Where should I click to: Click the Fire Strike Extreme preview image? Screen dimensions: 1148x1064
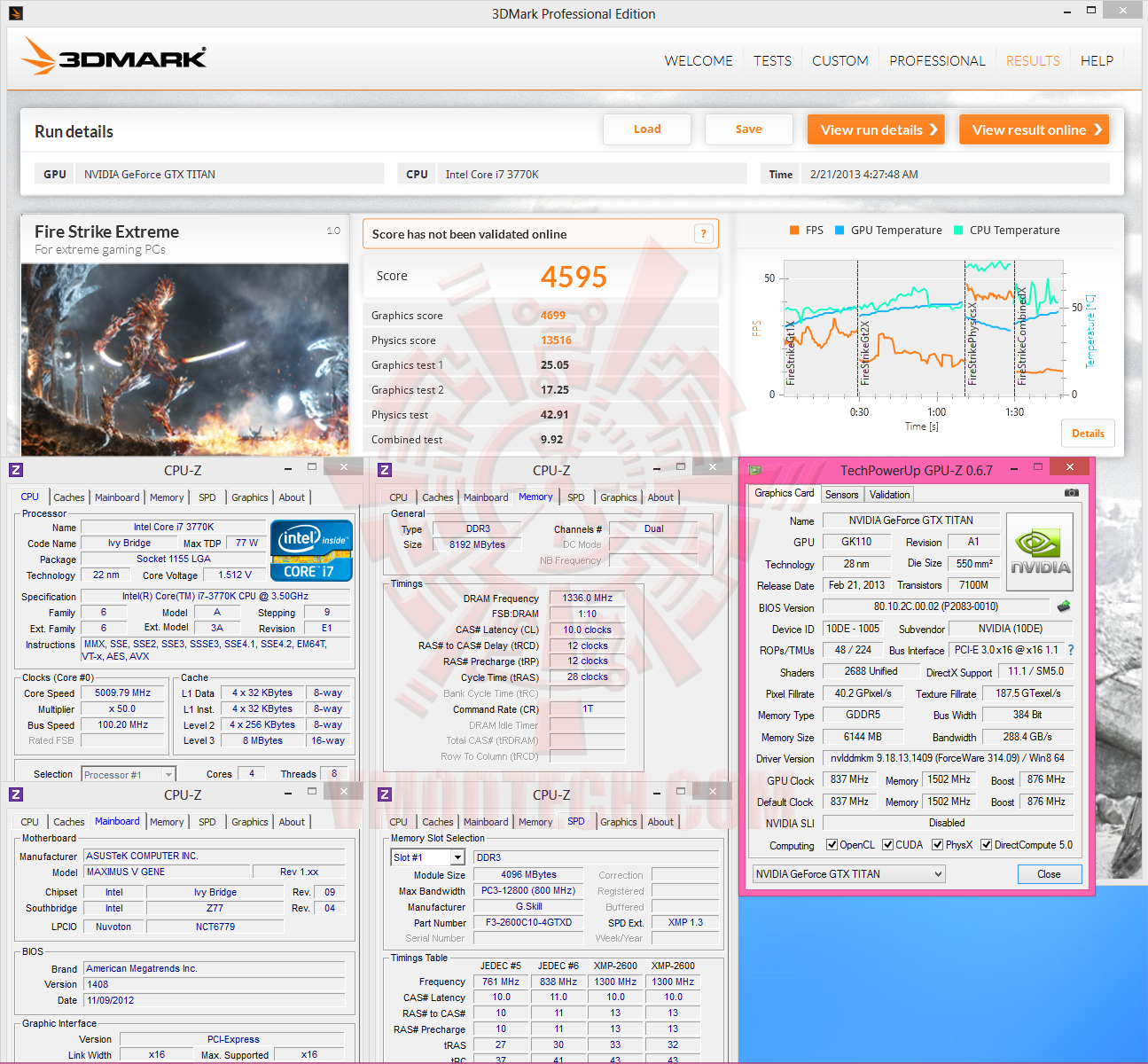[x=184, y=359]
